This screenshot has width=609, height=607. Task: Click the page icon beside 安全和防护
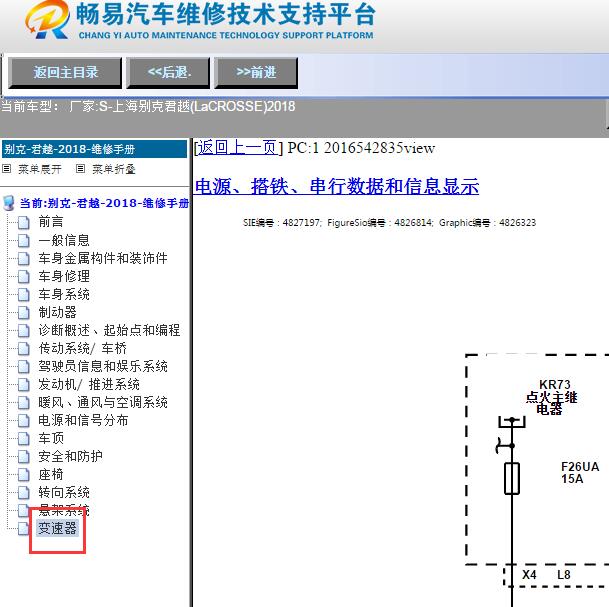pos(24,457)
